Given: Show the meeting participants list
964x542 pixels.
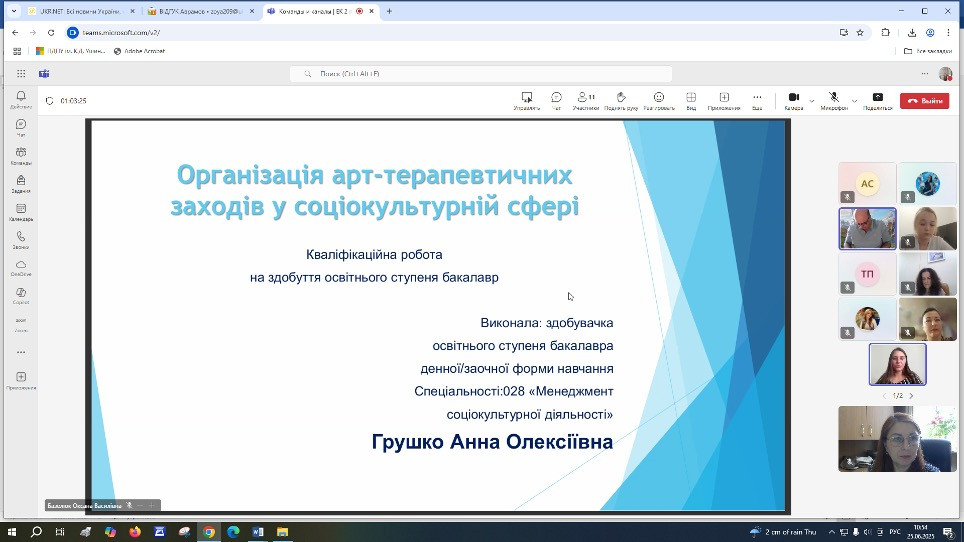Looking at the screenshot, I should click(x=586, y=100).
